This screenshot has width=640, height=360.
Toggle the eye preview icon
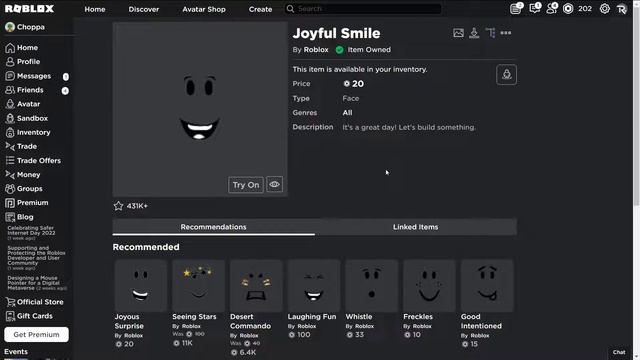pyautogui.click(x=274, y=184)
